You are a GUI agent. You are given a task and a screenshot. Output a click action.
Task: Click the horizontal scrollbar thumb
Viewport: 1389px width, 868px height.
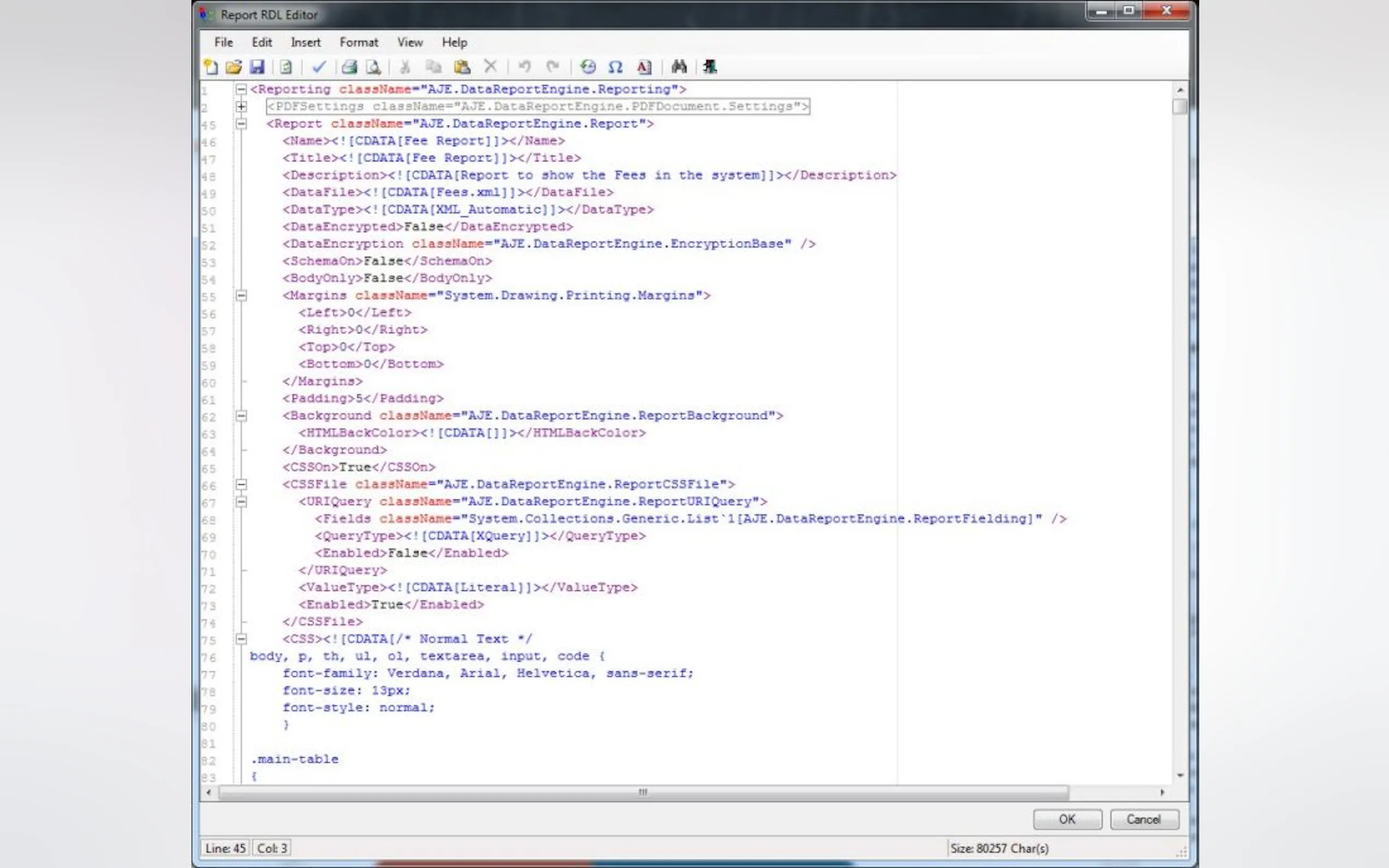tap(643, 792)
